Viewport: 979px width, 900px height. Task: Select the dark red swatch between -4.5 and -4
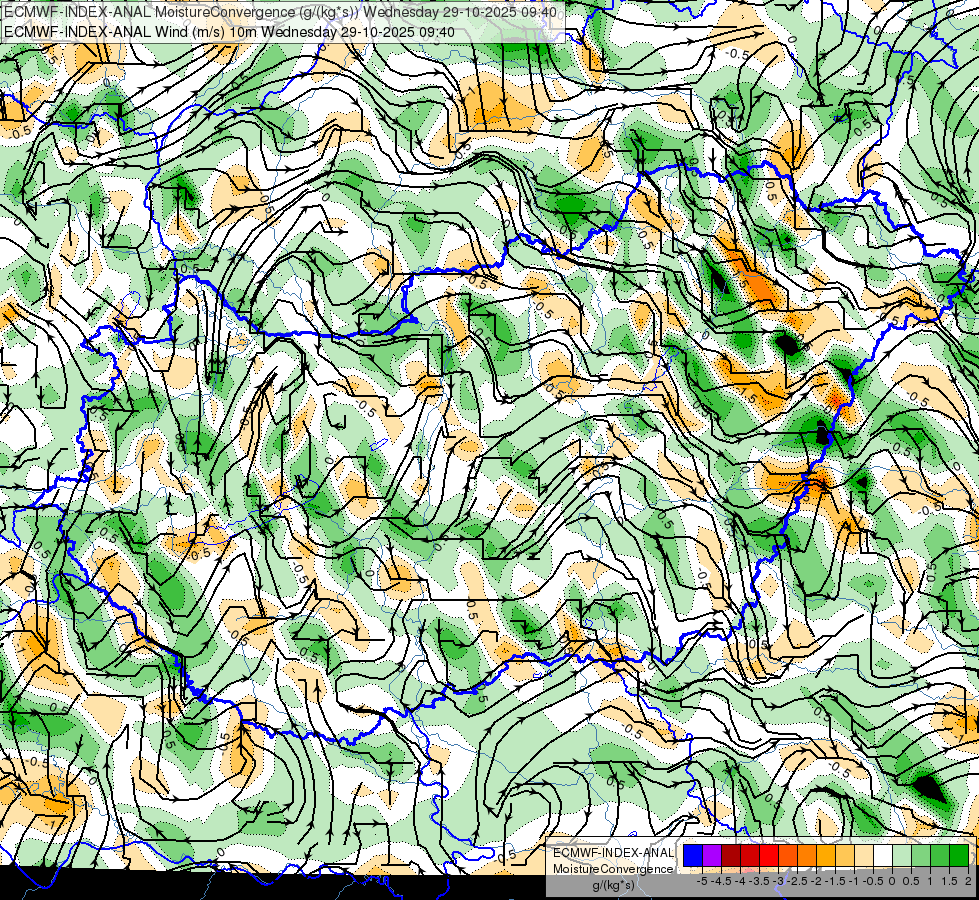pos(731,856)
